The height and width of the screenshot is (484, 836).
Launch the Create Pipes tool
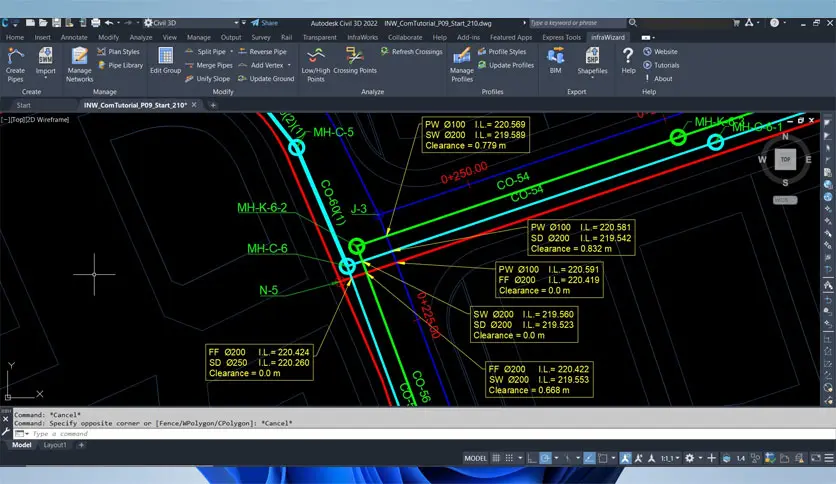point(15,64)
